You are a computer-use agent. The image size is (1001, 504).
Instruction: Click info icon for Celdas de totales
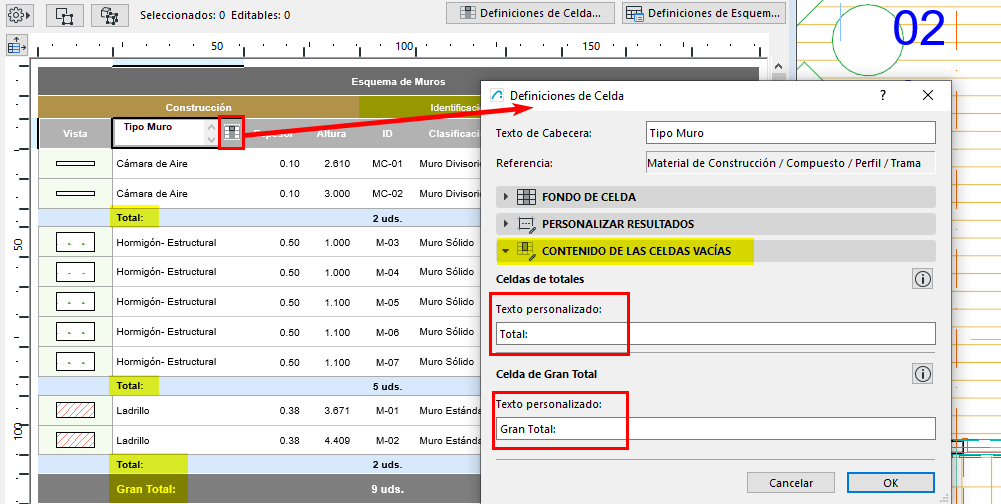[x=923, y=279]
